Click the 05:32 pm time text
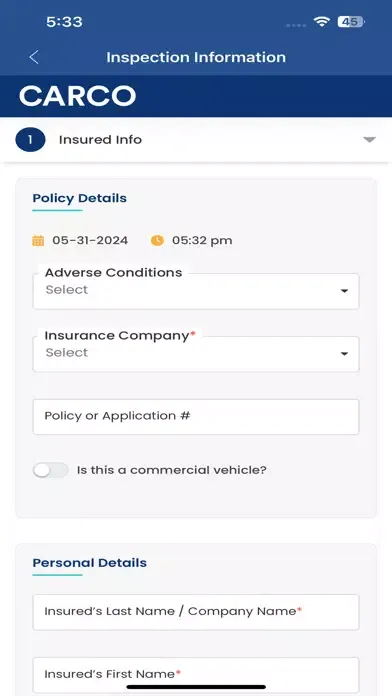The width and height of the screenshot is (392, 696). click(x=202, y=241)
